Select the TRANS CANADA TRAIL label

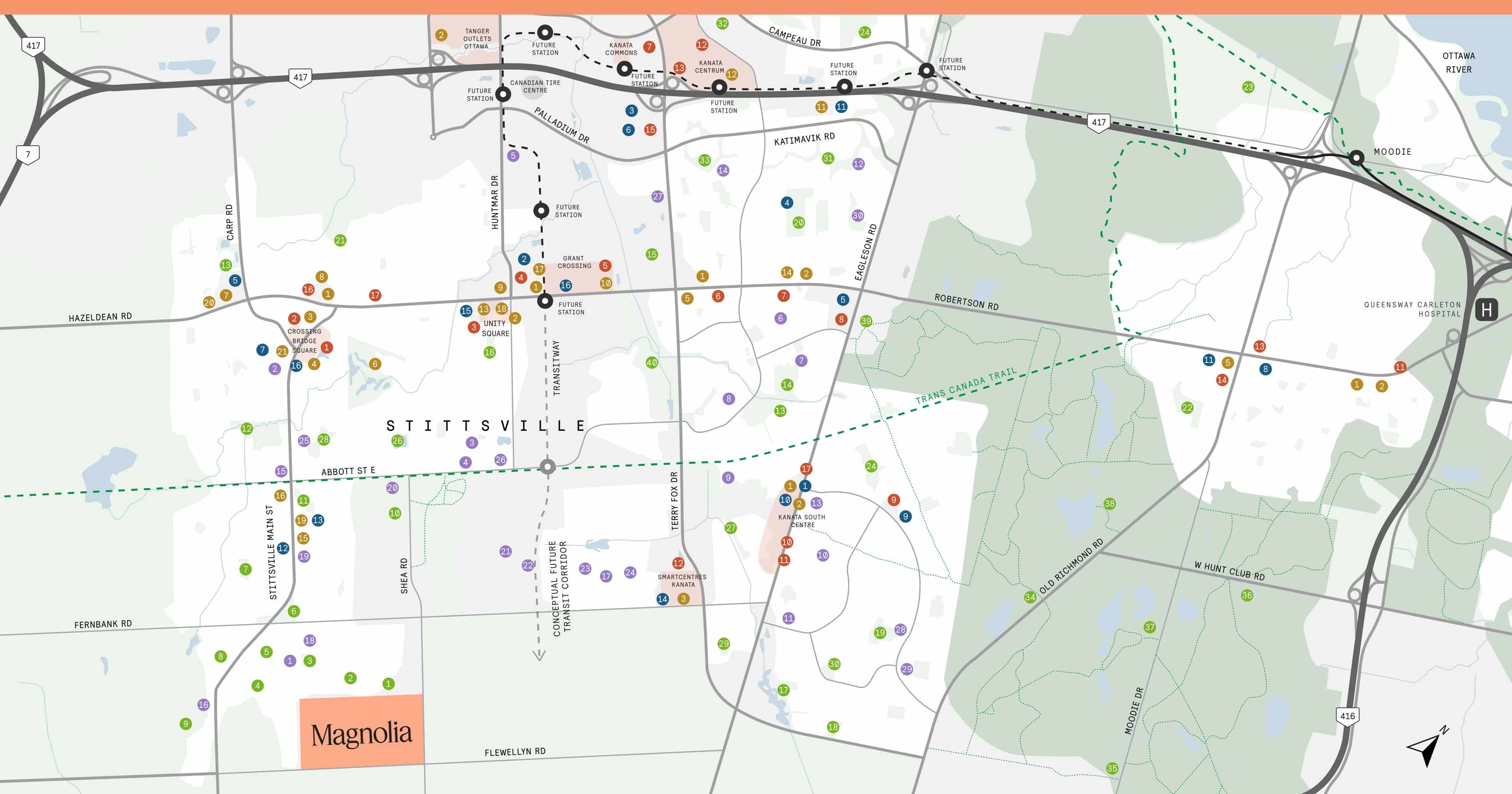click(965, 387)
